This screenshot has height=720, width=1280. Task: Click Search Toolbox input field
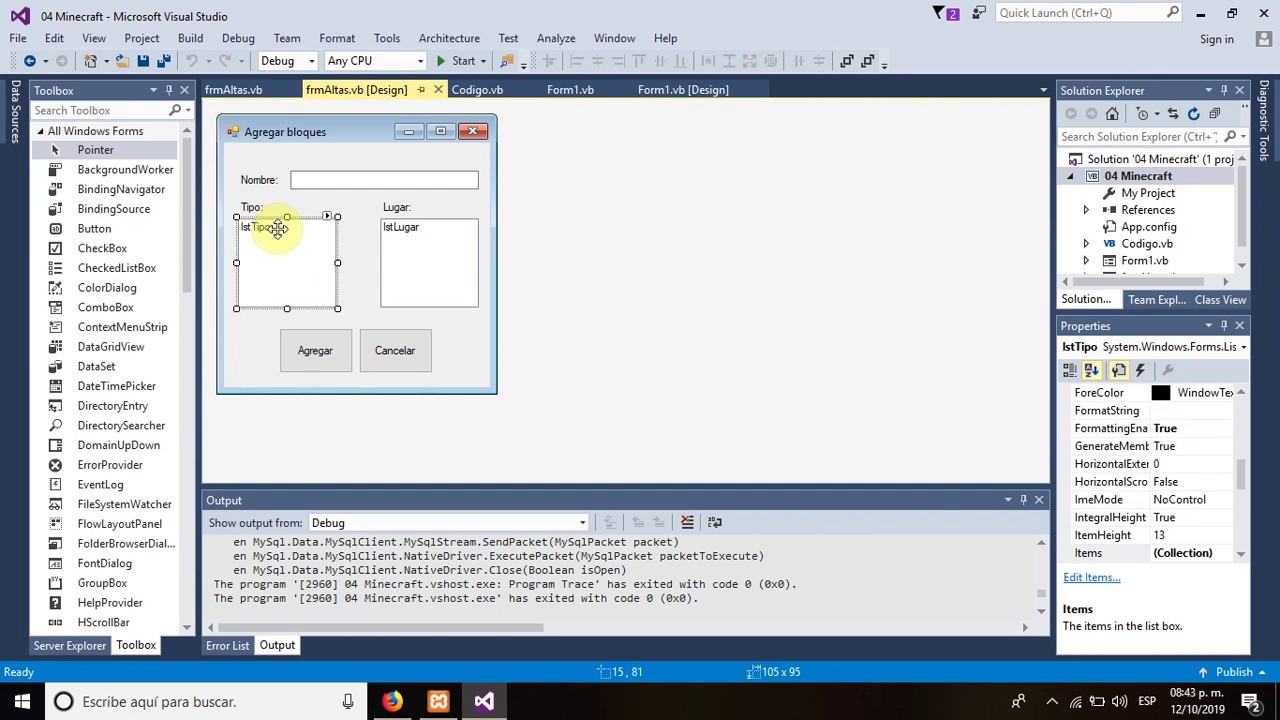[100, 110]
